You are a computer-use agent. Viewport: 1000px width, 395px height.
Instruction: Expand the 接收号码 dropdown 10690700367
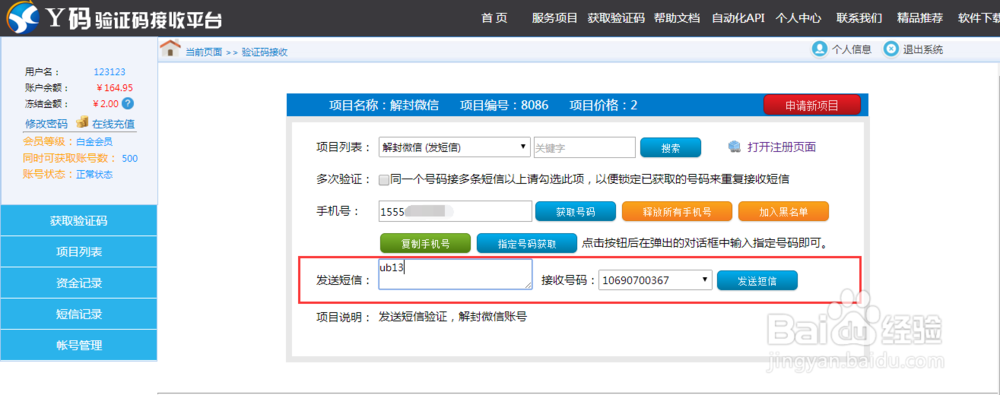(x=655, y=279)
